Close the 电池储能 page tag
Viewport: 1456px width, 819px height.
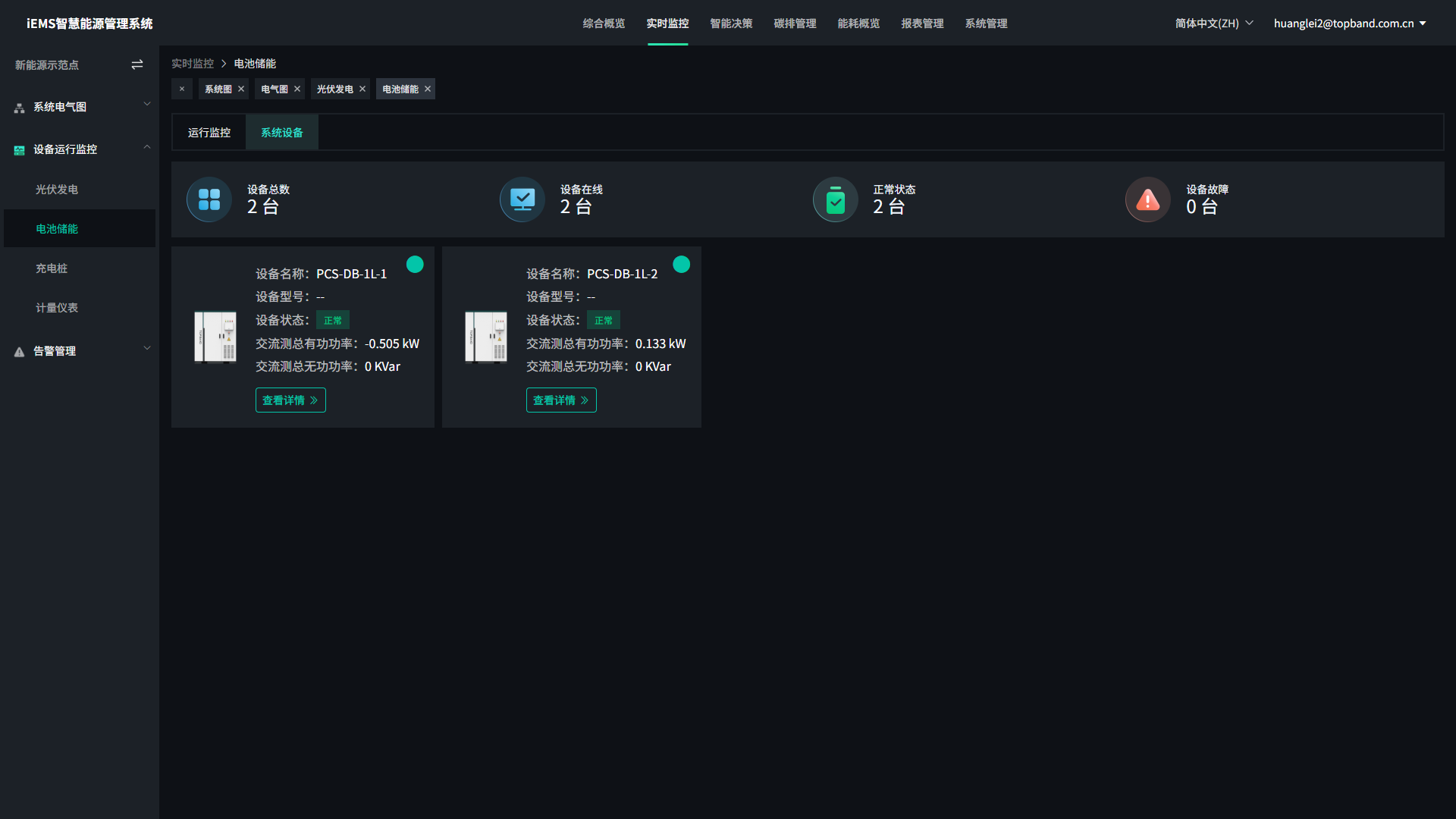[x=428, y=89]
